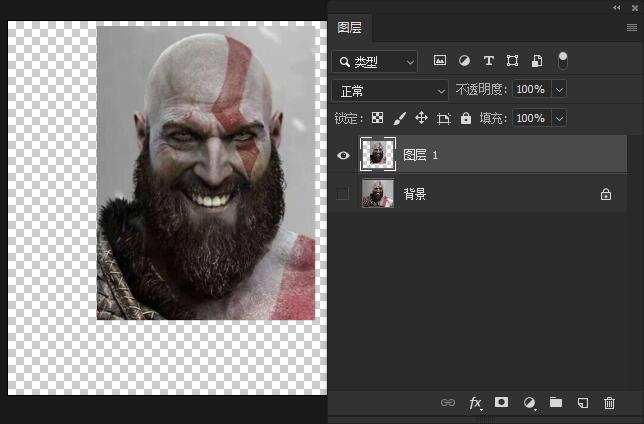Open the 正常 blend mode dropdown
This screenshot has height=424, width=644.
click(x=390, y=90)
